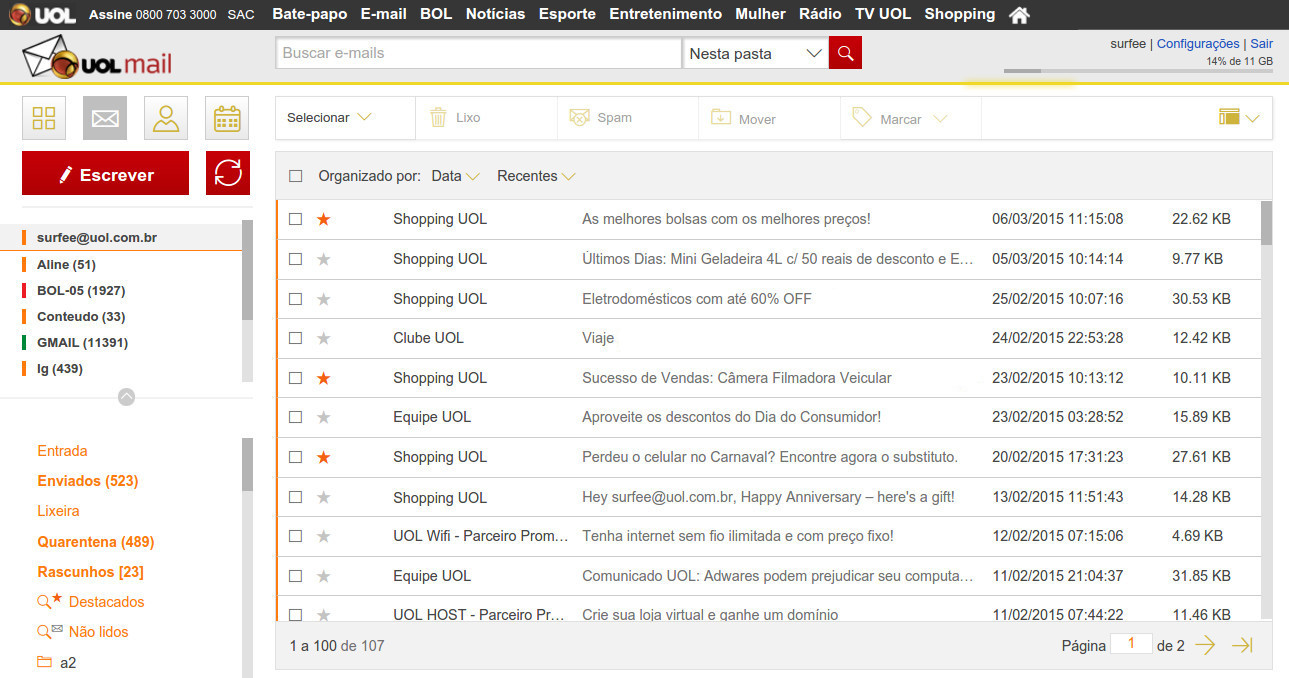Open Não lidos unread filter
The height and width of the screenshot is (678, 1289).
83,632
